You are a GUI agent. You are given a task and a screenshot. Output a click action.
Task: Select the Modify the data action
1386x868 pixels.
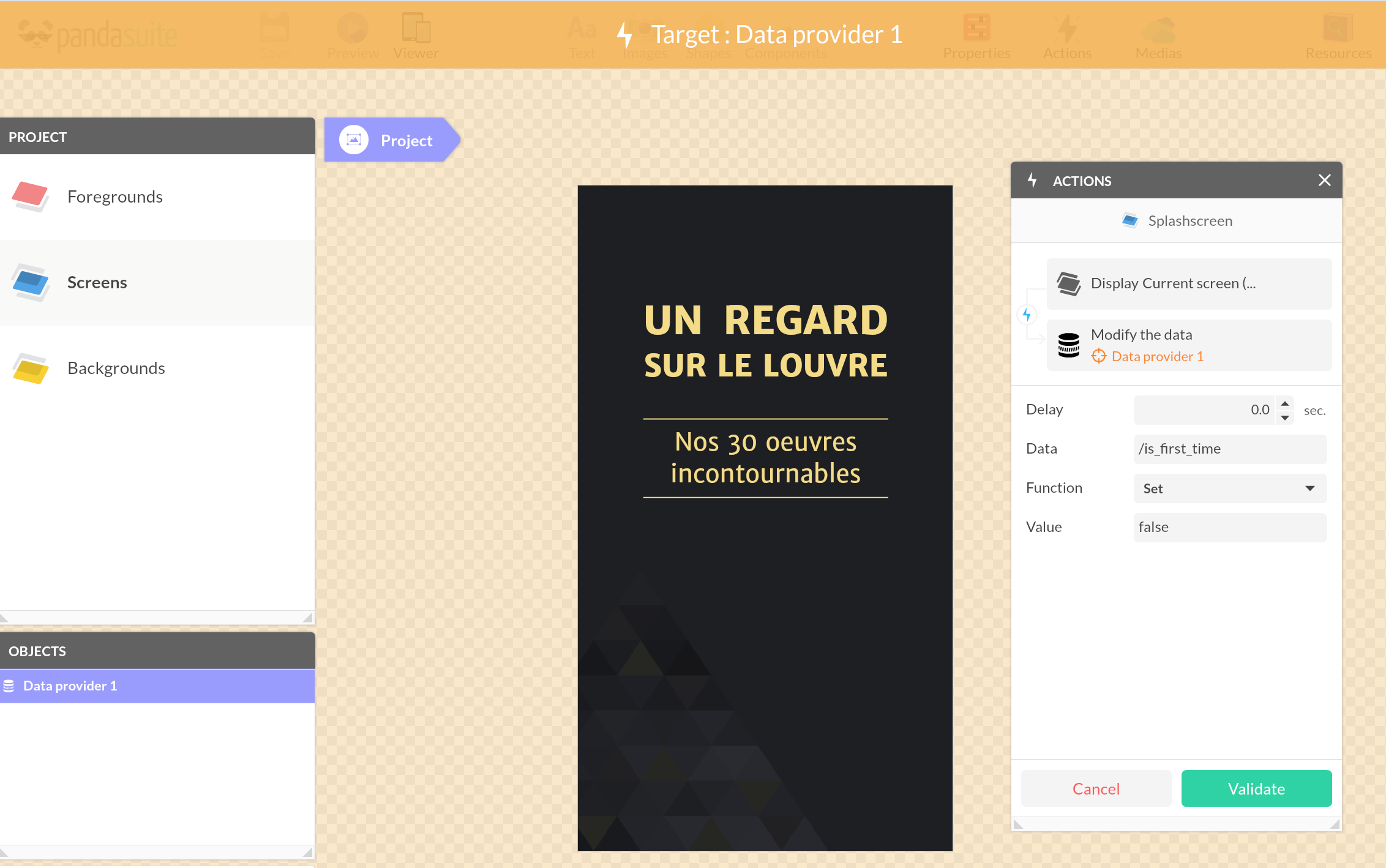1189,345
